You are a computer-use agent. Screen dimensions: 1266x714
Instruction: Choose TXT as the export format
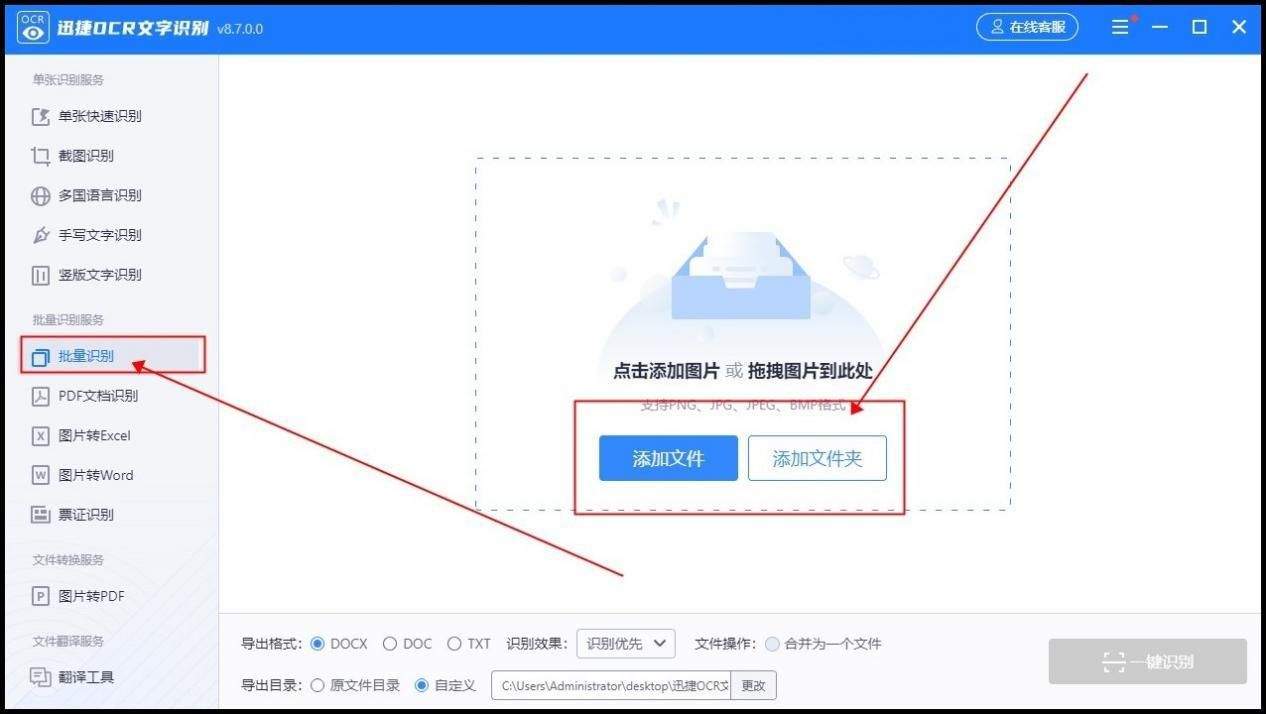pos(455,644)
